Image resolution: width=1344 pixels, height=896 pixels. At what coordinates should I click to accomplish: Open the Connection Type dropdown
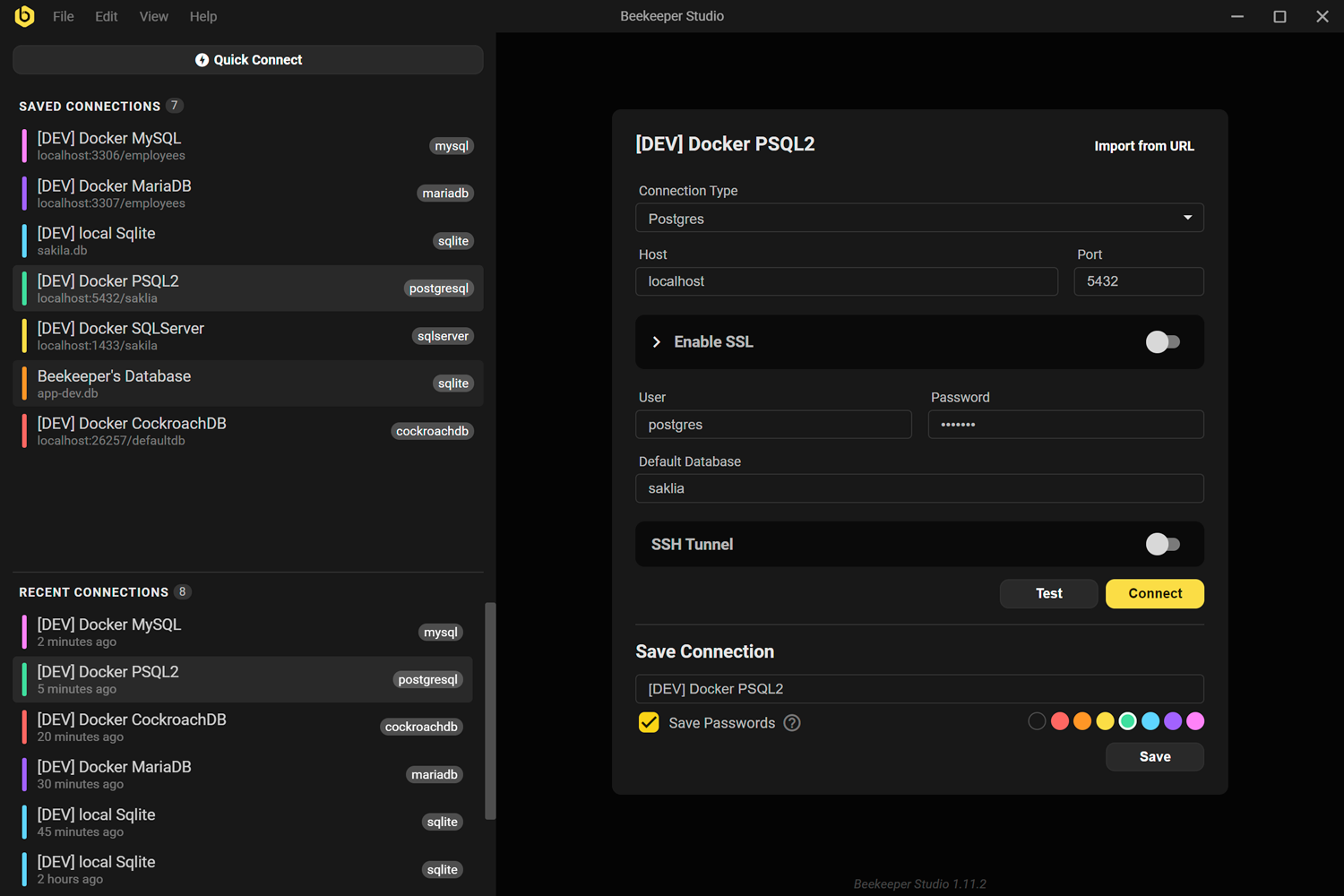[x=919, y=219]
